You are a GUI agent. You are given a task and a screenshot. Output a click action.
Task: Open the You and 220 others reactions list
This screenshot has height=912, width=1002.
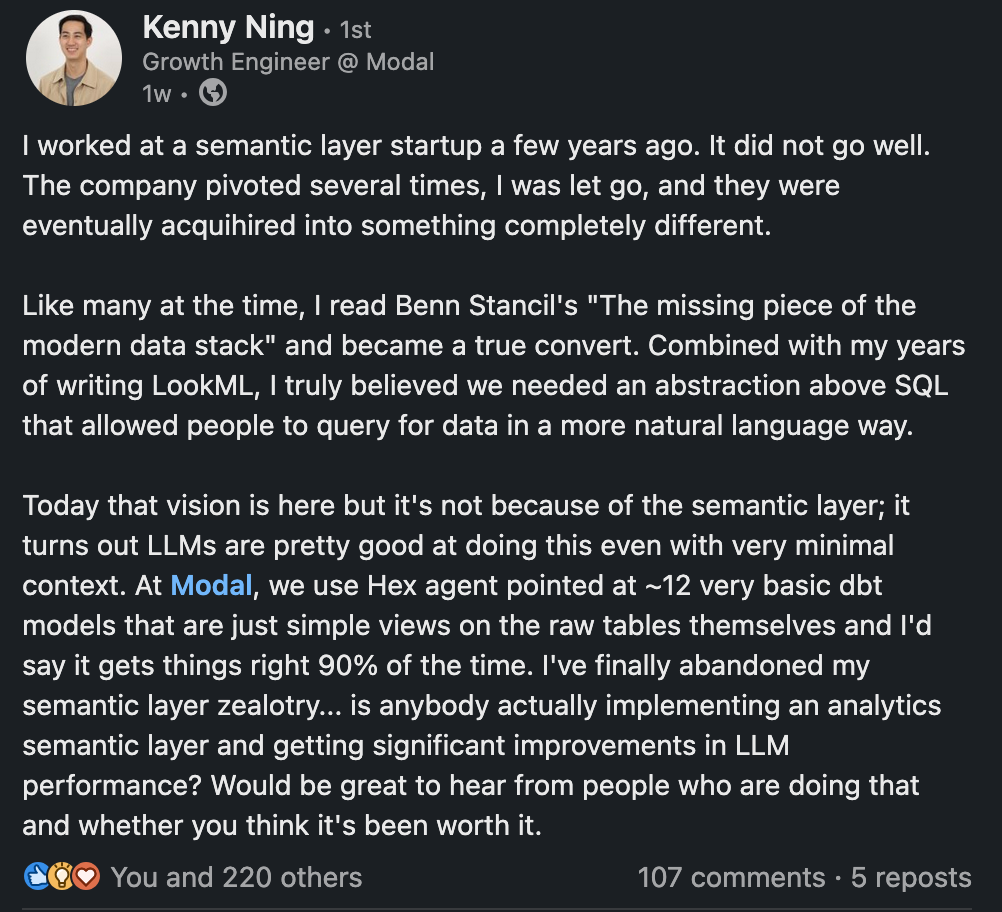pyautogui.click(x=236, y=878)
